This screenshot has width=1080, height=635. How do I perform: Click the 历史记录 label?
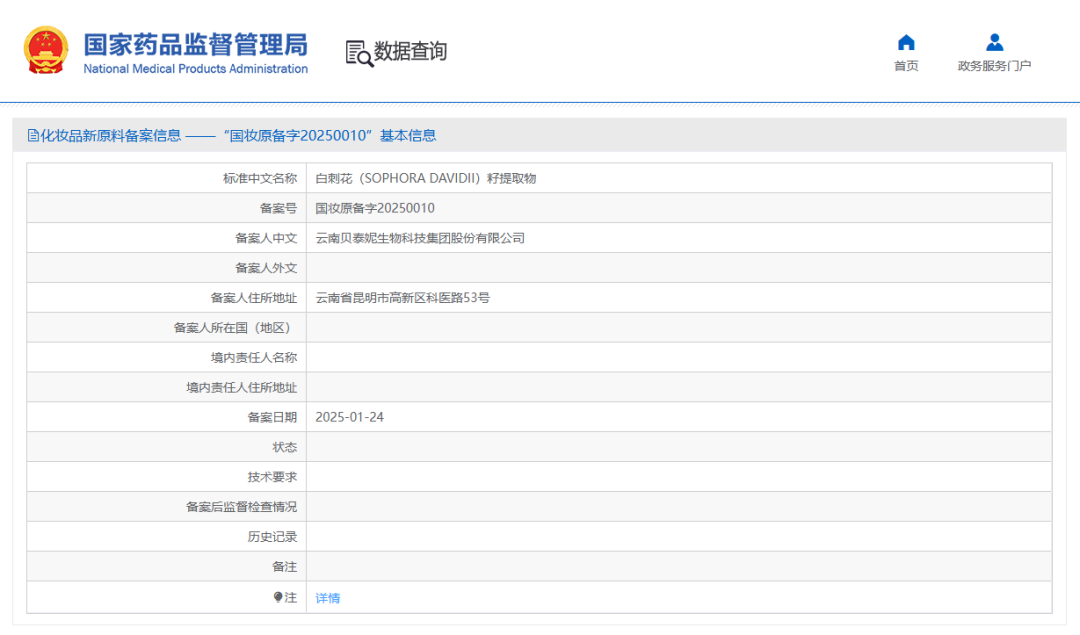coord(272,537)
